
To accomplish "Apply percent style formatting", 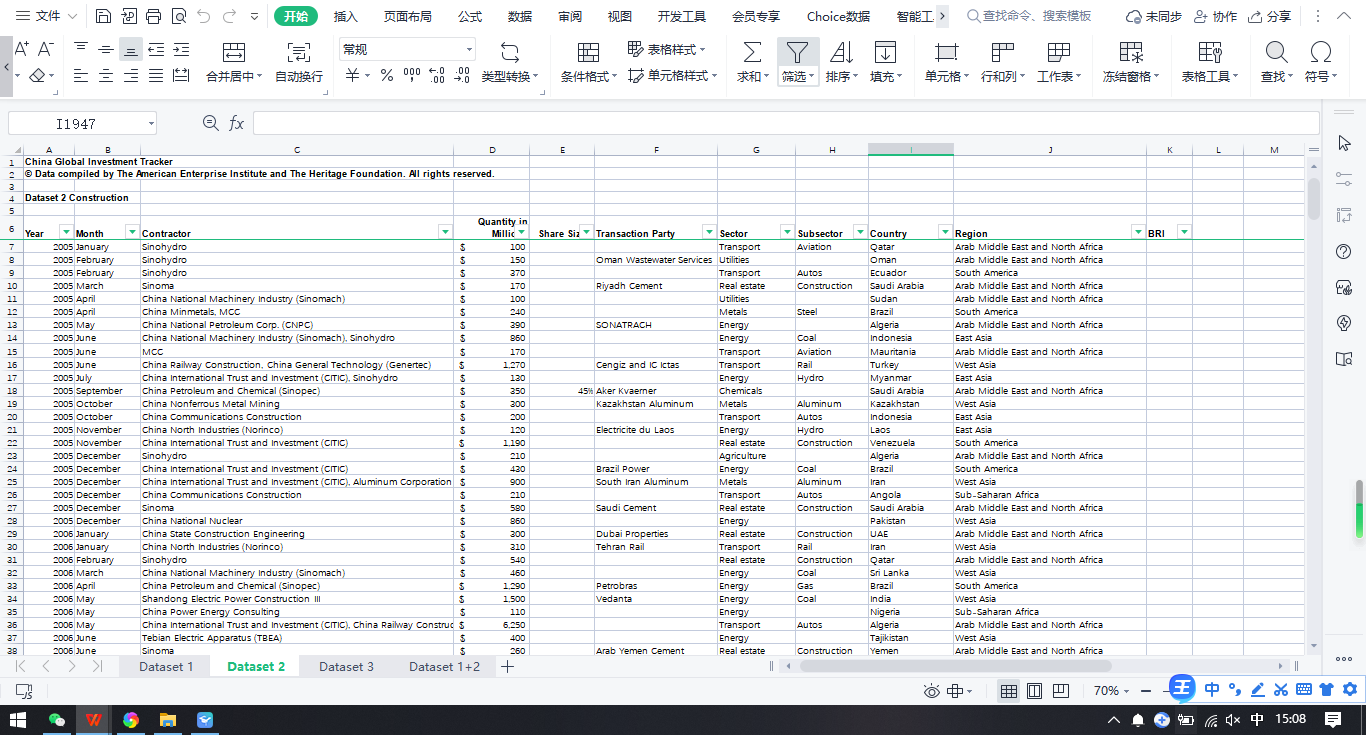I will (386, 76).
